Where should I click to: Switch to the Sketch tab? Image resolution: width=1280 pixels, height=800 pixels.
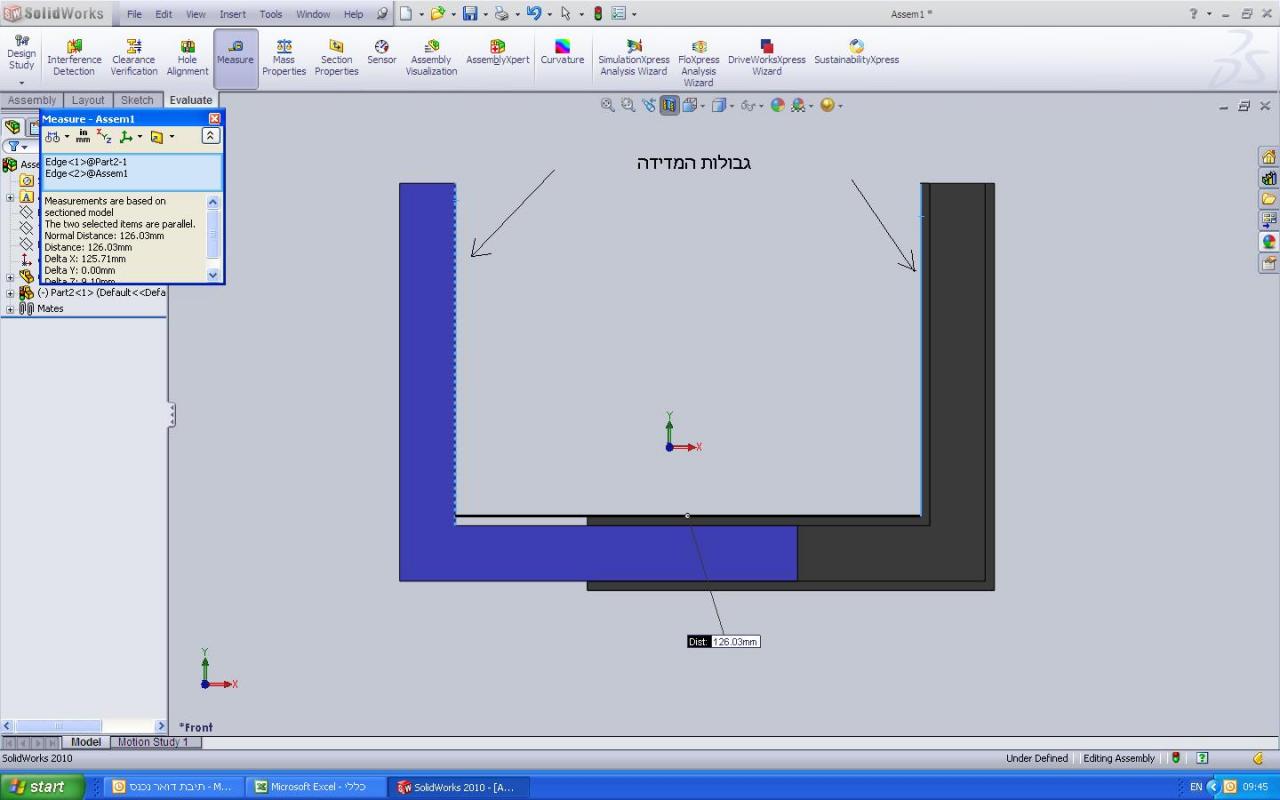137,100
